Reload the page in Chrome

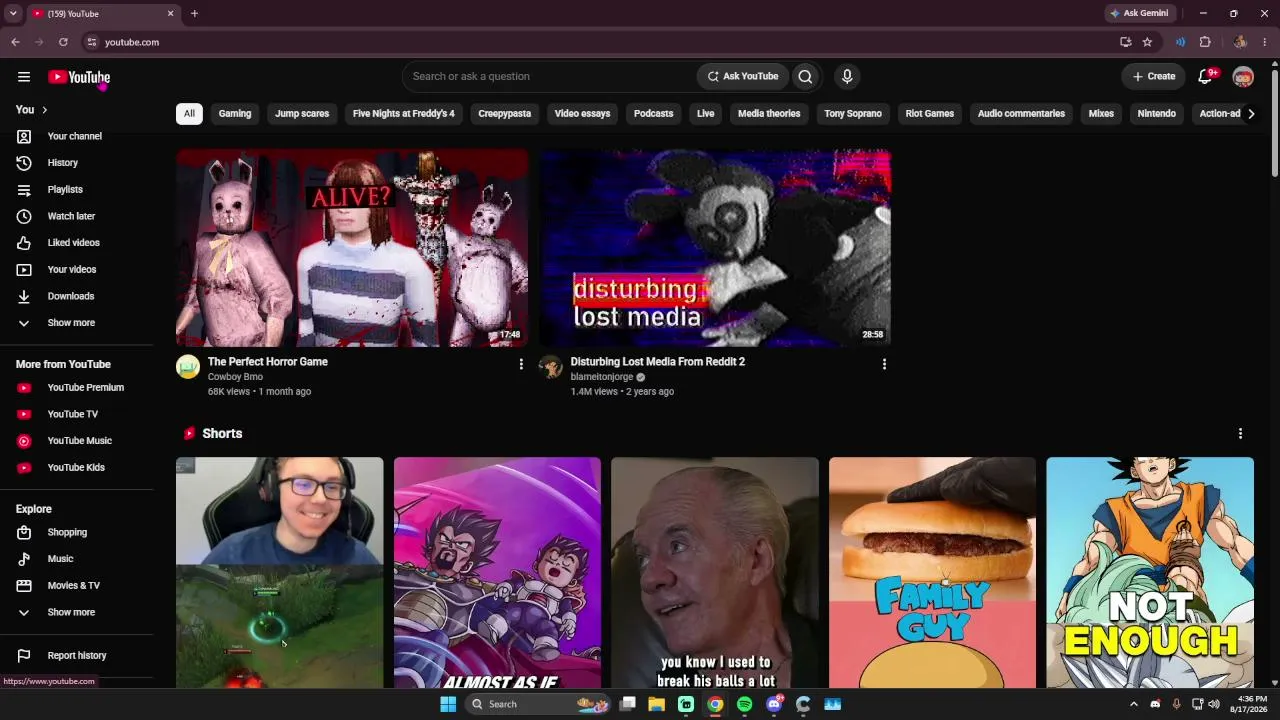click(63, 42)
